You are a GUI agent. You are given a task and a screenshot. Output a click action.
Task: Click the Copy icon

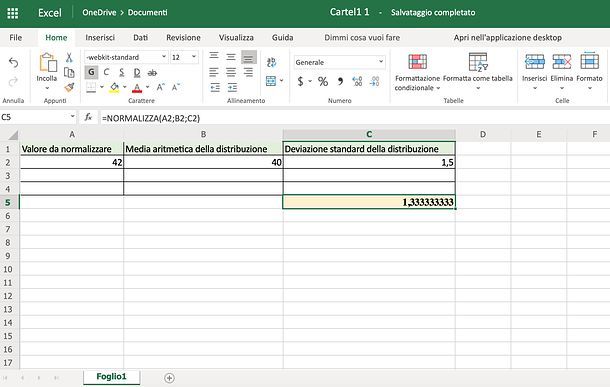pyautogui.click(x=69, y=72)
